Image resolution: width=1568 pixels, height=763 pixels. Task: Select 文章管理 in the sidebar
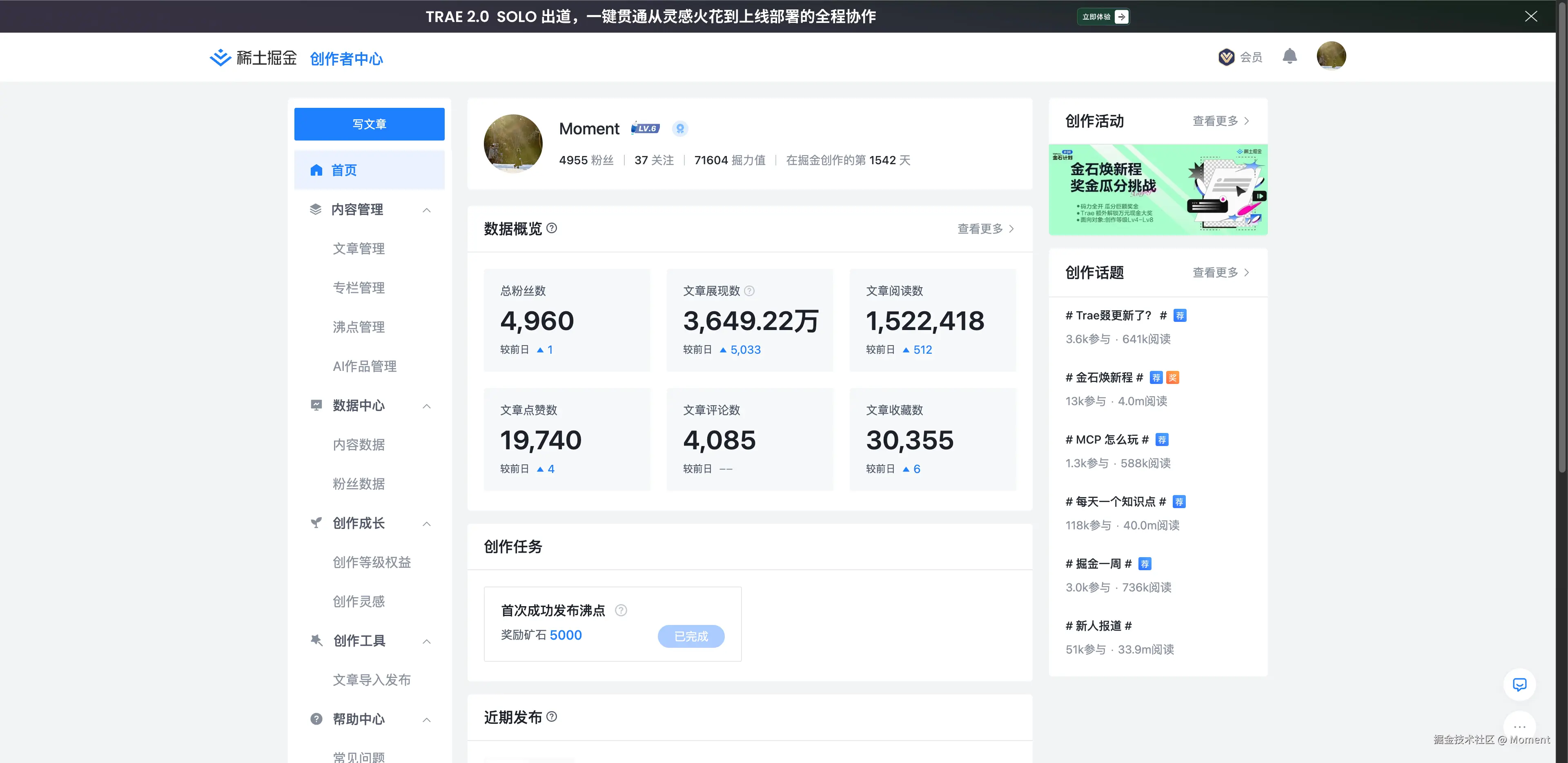tap(359, 248)
